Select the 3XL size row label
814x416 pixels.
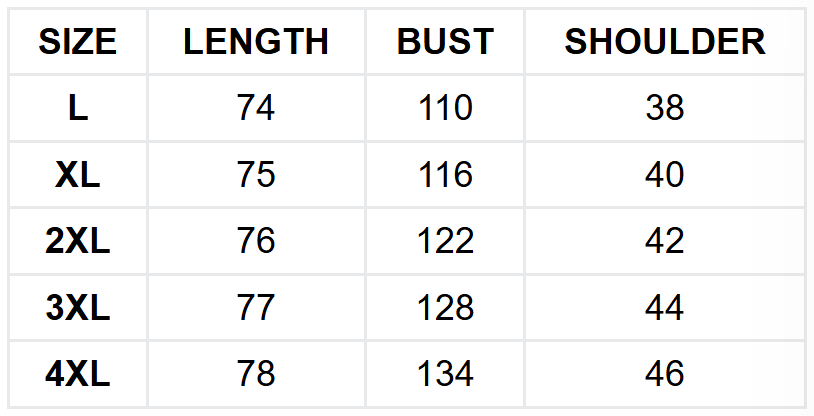click(x=78, y=308)
